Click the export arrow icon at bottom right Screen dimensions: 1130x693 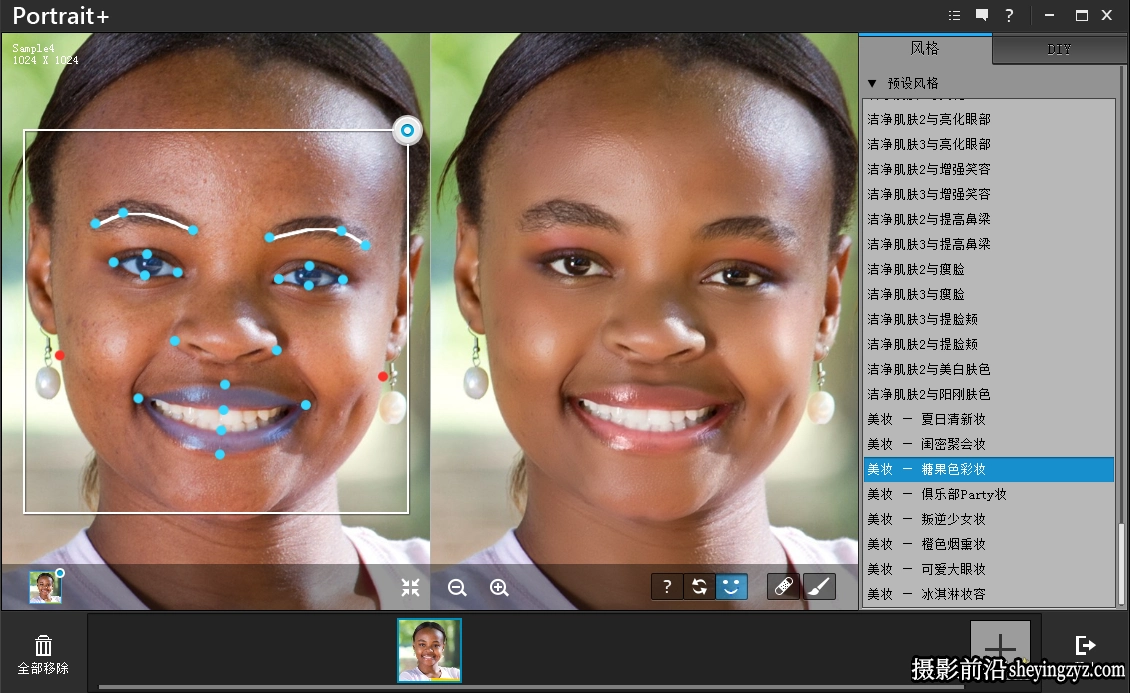[1085, 645]
